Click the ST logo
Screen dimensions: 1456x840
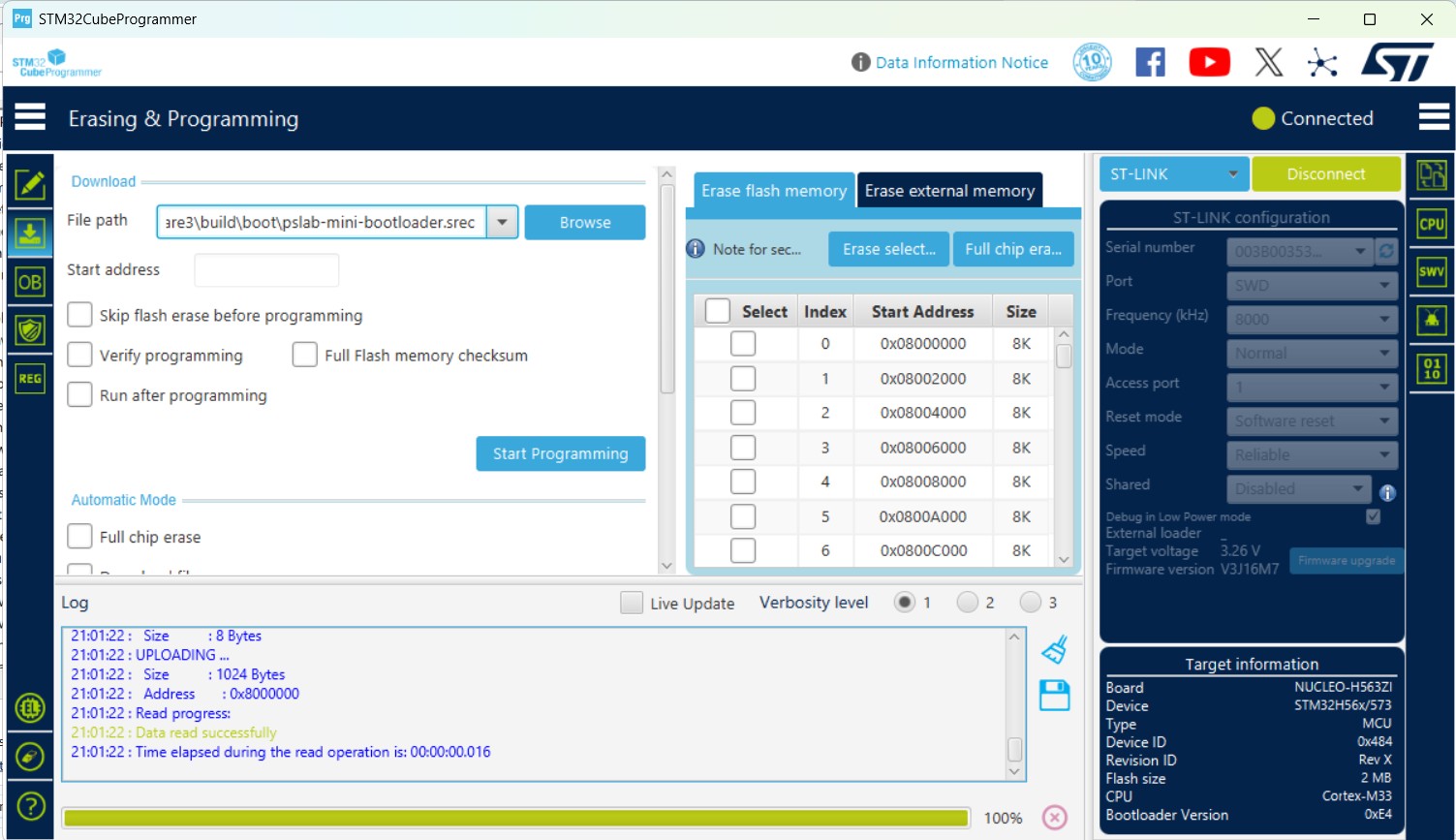coord(1397,63)
